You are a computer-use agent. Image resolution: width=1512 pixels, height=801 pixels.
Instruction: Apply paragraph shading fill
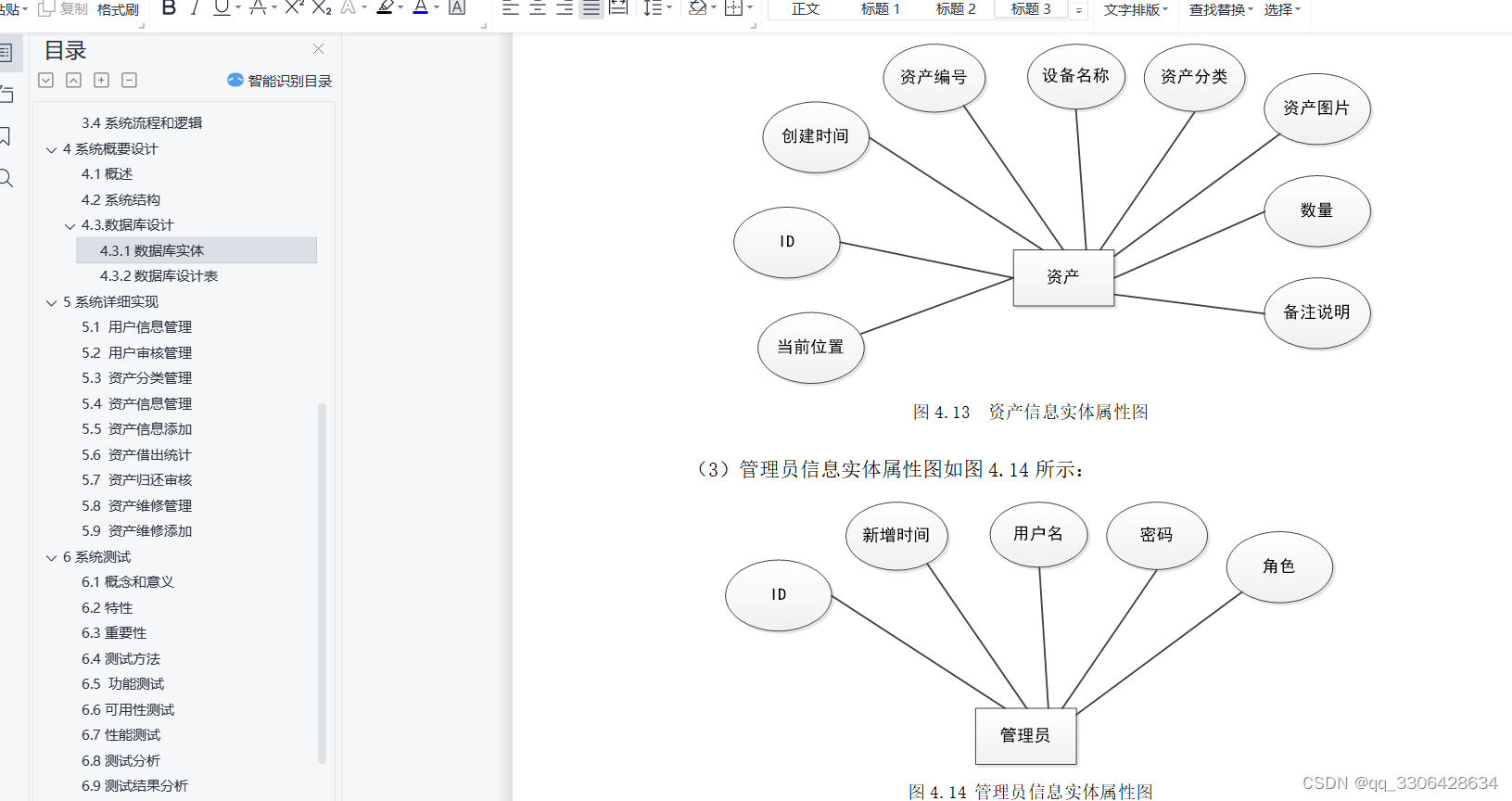[698, 8]
